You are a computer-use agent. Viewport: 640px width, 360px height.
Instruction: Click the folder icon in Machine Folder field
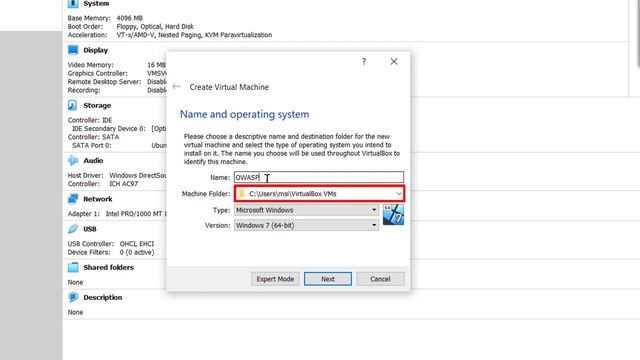(x=242, y=193)
